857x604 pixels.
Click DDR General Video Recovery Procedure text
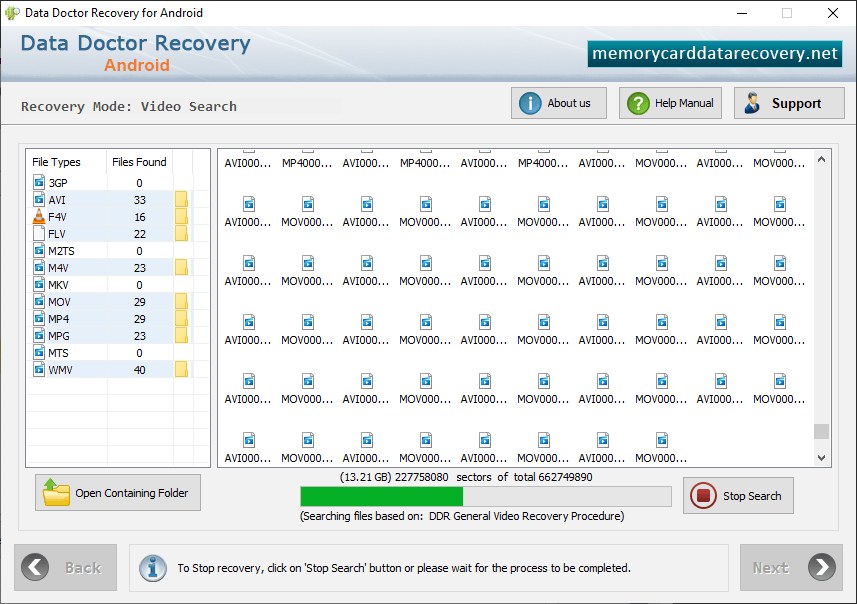click(x=526, y=516)
